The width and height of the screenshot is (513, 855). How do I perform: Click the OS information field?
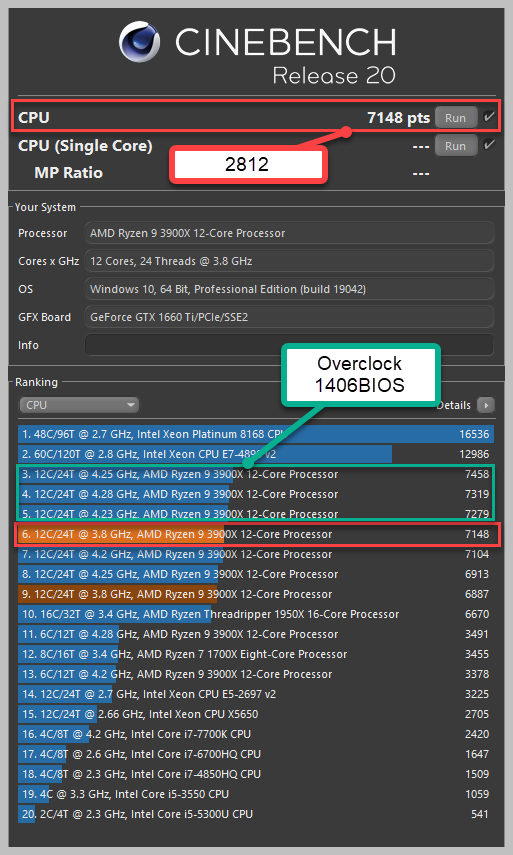click(289, 289)
